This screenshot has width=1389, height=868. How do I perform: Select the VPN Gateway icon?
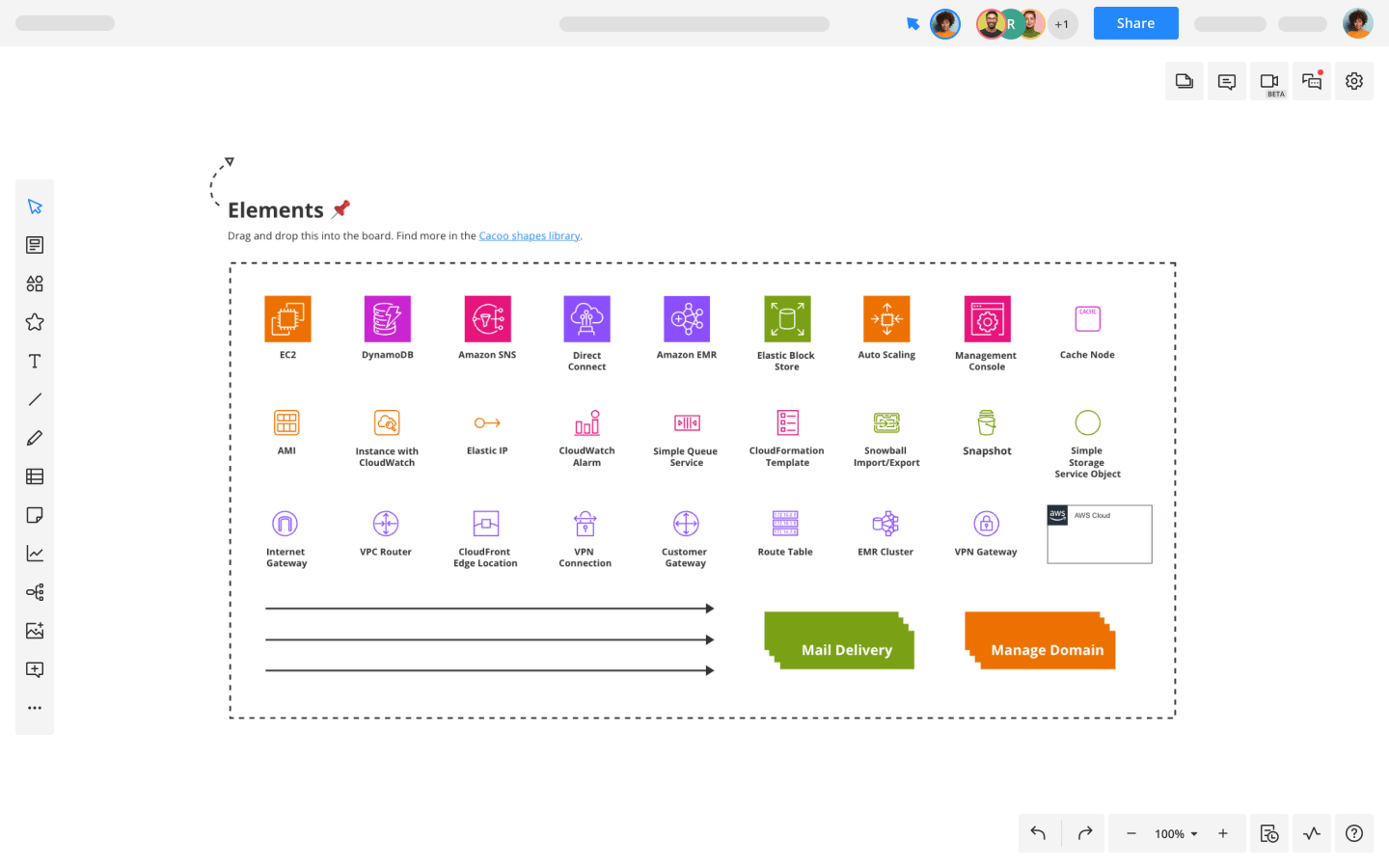[x=986, y=524]
